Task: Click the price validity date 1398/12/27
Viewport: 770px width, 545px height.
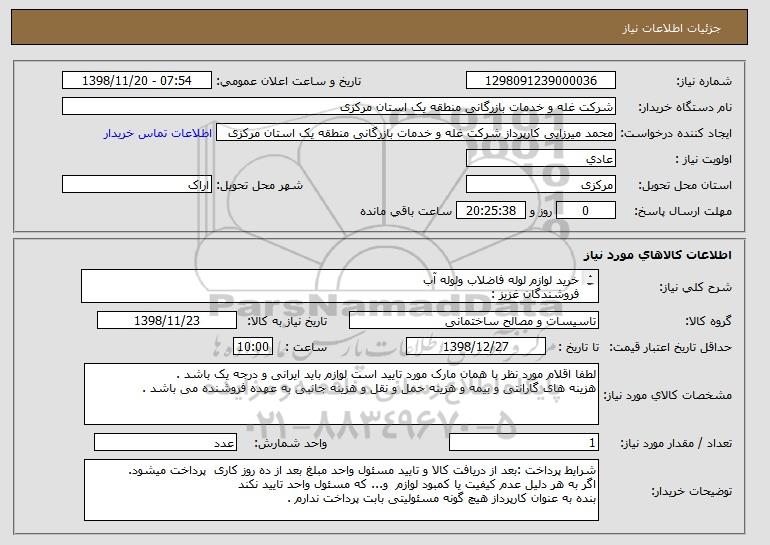Action: coord(476,347)
